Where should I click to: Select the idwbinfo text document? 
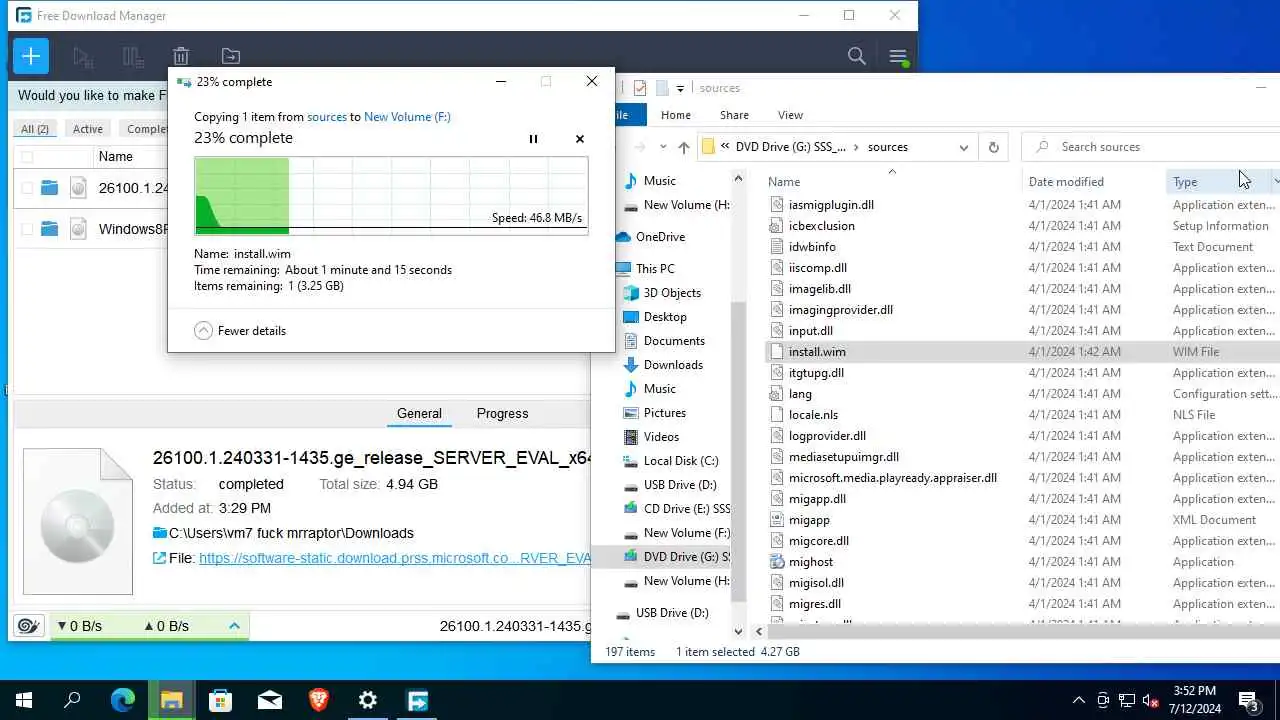[x=812, y=247]
